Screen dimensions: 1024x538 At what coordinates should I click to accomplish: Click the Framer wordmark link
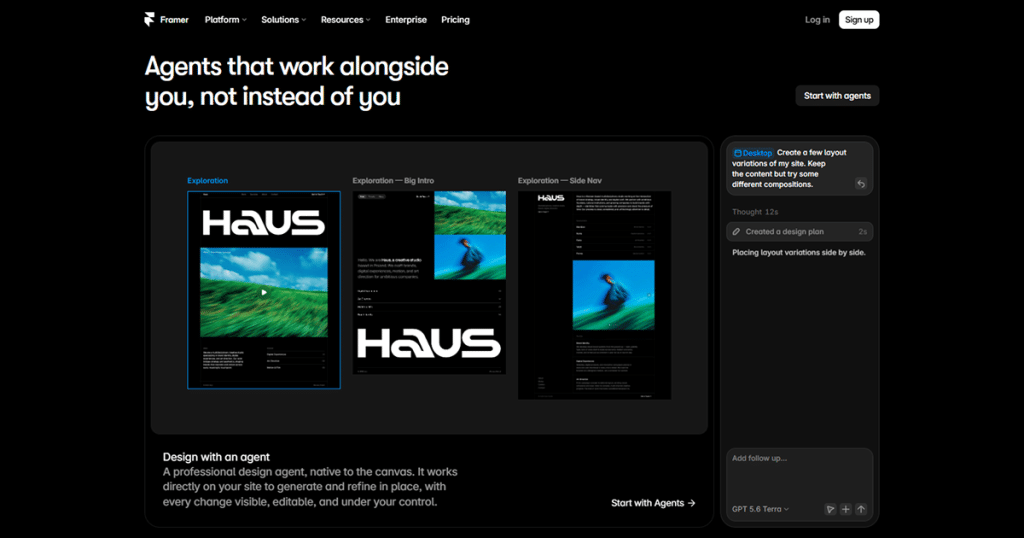click(x=174, y=20)
